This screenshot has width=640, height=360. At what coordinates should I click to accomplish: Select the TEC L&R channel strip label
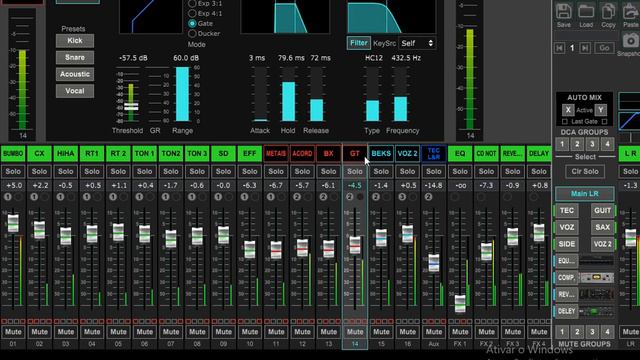[433, 153]
